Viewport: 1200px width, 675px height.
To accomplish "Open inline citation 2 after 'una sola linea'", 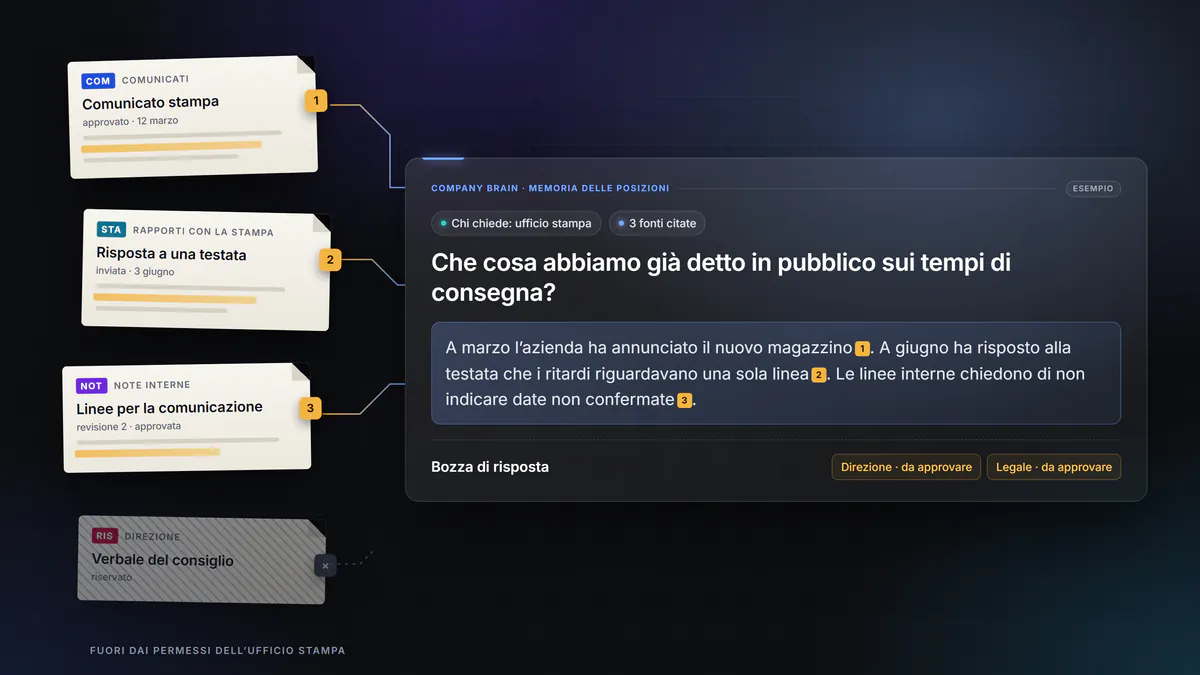I will [818, 375].
